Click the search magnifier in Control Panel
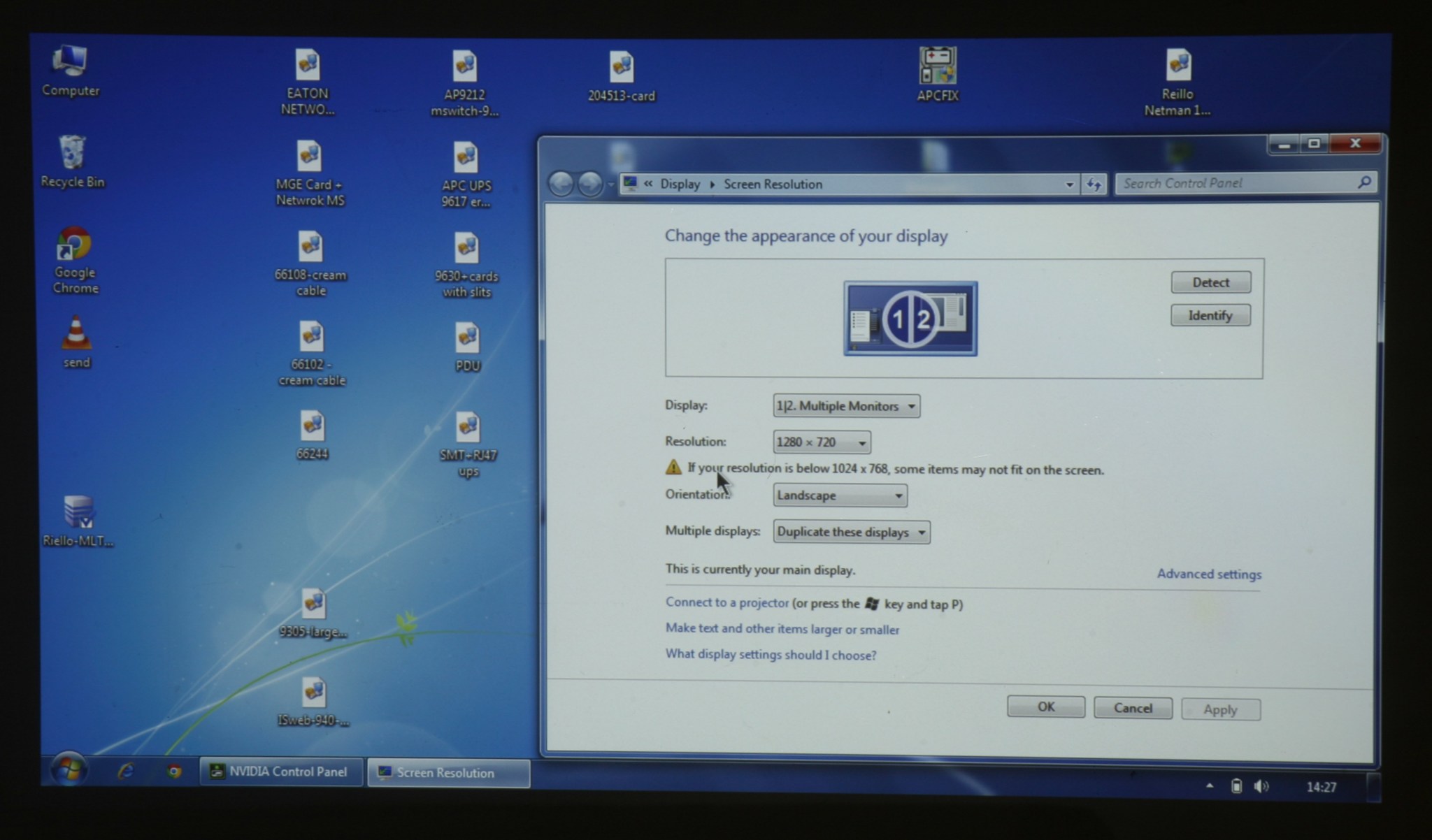This screenshot has width=1432, height=840. pyautogui.click(x=1363, y=182)
